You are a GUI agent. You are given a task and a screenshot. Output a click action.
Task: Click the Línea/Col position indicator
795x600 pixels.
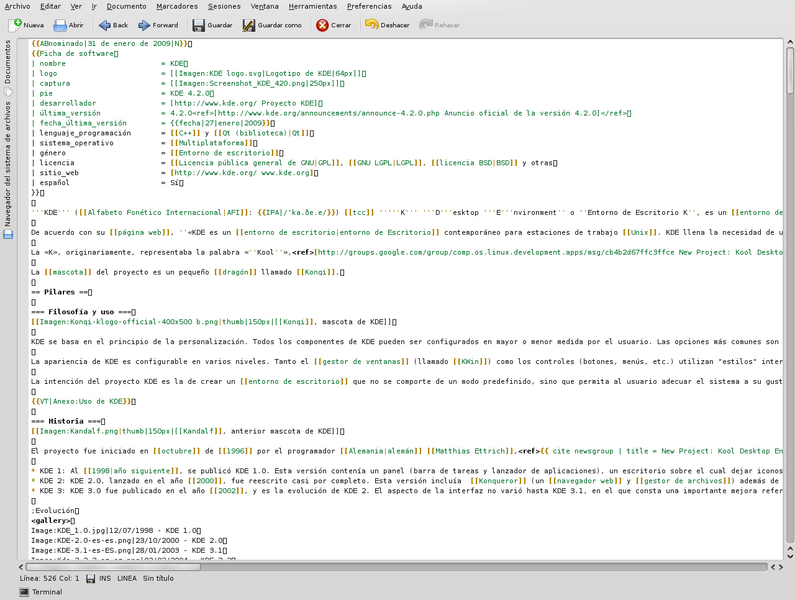click(x=50, y=578)
